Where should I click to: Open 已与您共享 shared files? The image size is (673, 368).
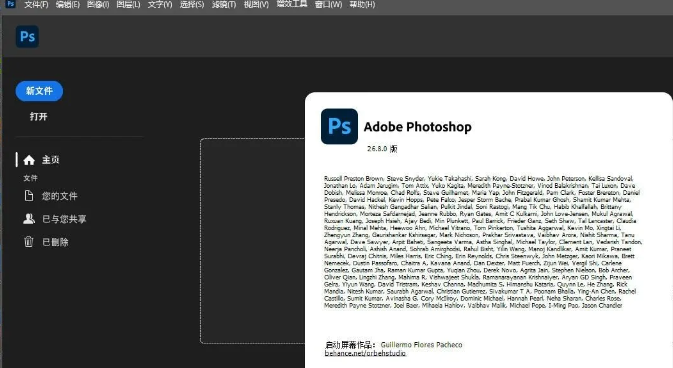coord(55,219)
